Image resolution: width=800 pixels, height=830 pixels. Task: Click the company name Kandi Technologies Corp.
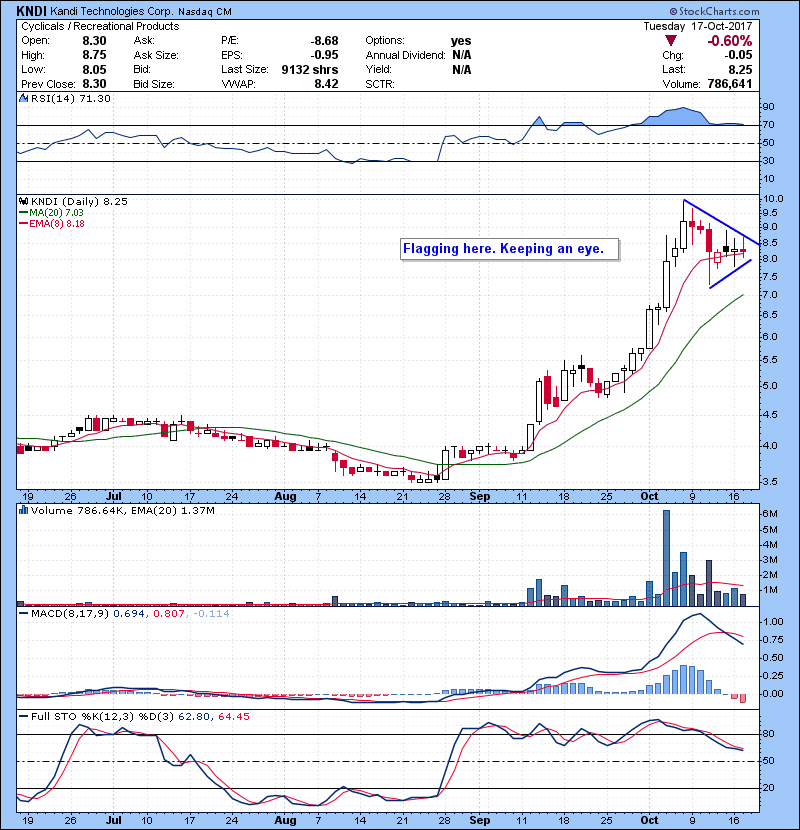coord(111,11)
